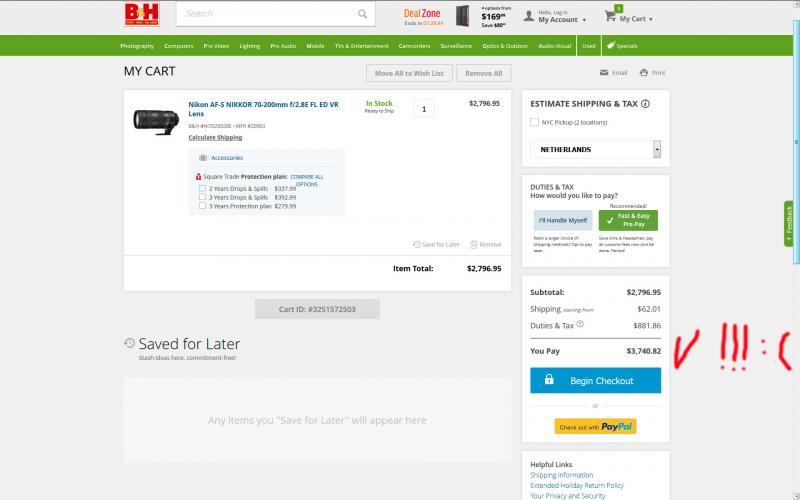Click the quantity field showing 1
This screenshot has width=800, height=500.
point(423,109)
